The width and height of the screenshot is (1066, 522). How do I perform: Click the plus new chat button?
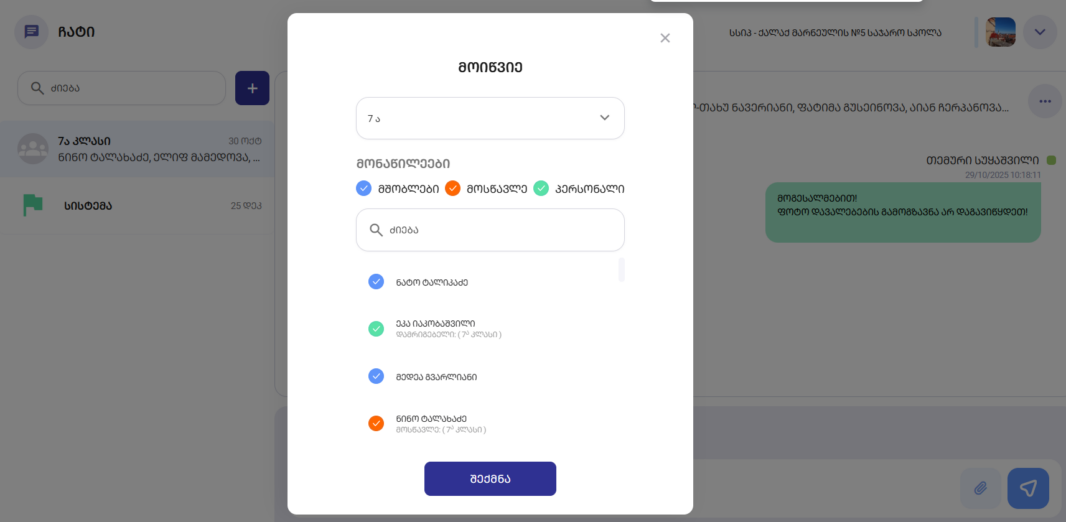[252, 88]
